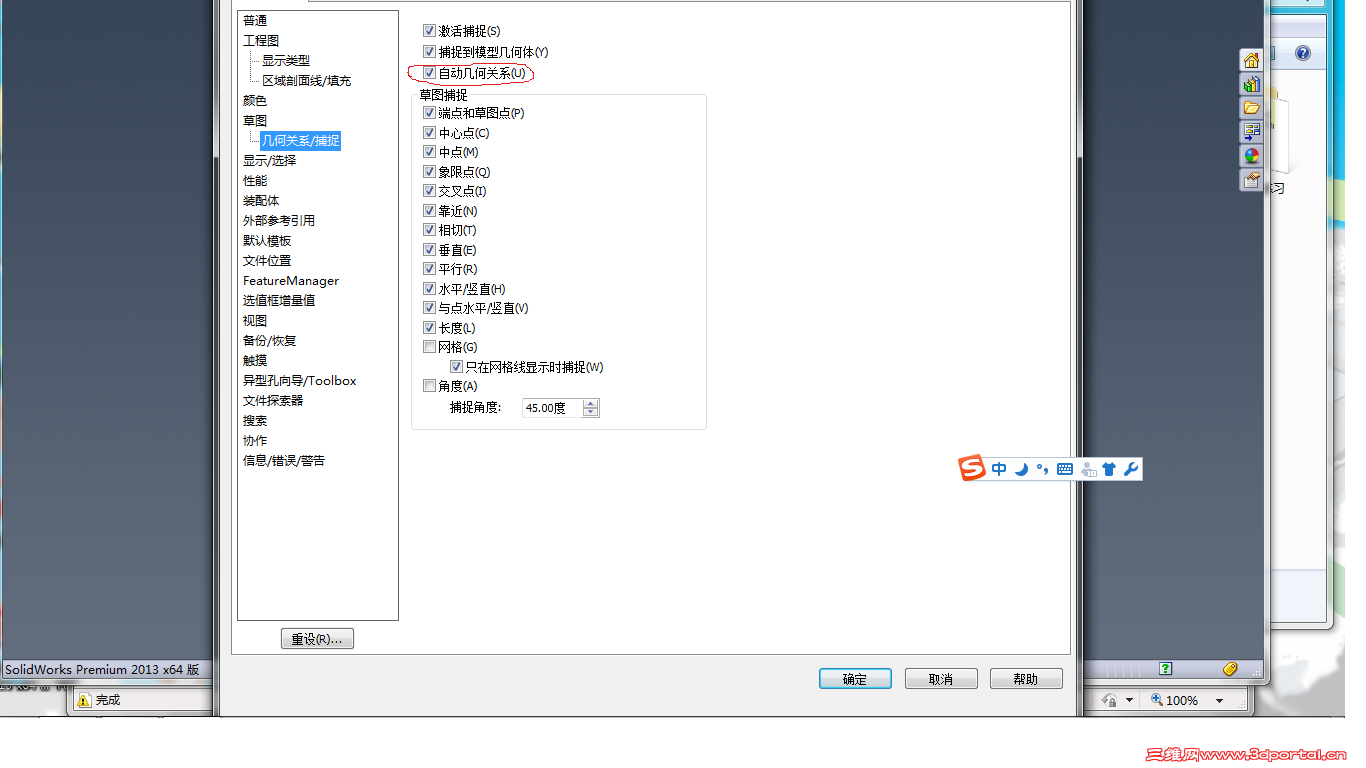Select 区域剖面线/填充 tree item
Image resolution: width=1366 pixels, height=768 pixels.
point(307,80)
